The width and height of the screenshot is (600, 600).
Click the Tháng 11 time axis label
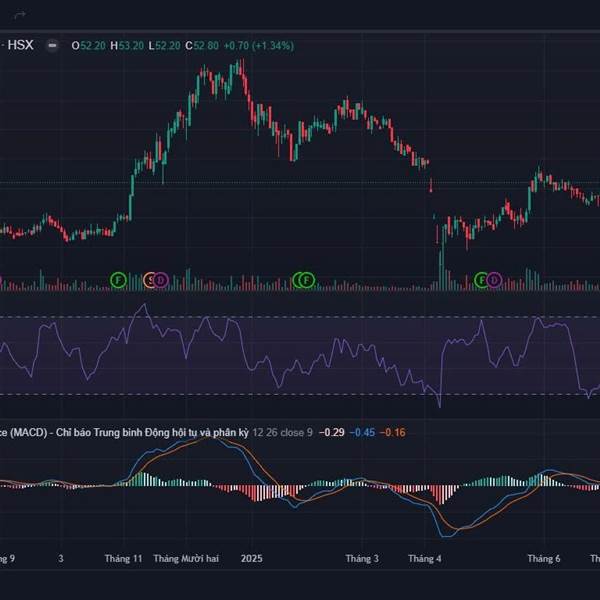pos(124,558)
